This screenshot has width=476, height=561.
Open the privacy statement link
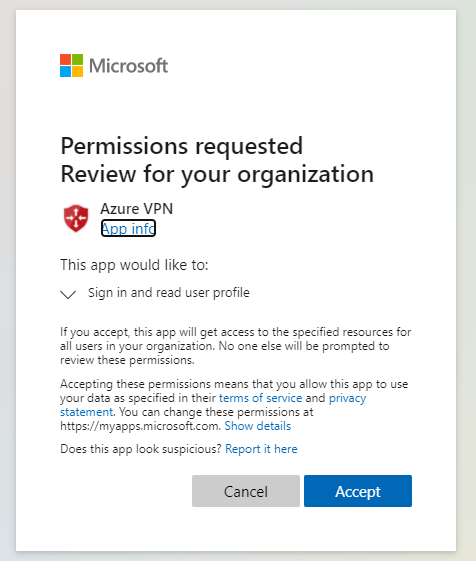click(213, 405)
